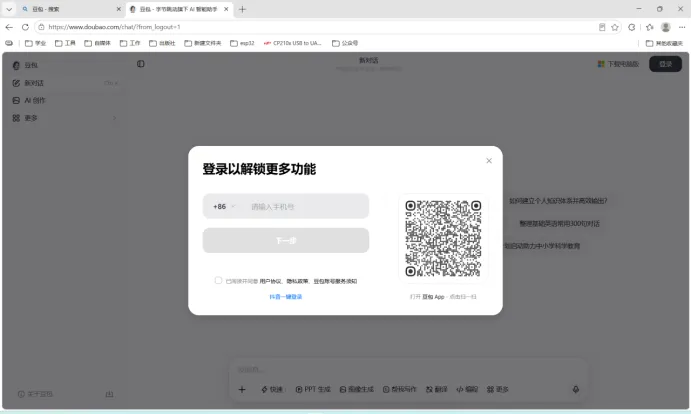Screen dimensions: 692x414
Task: Click the 豆包 logo in the sidebar
Action: [25, 65]
